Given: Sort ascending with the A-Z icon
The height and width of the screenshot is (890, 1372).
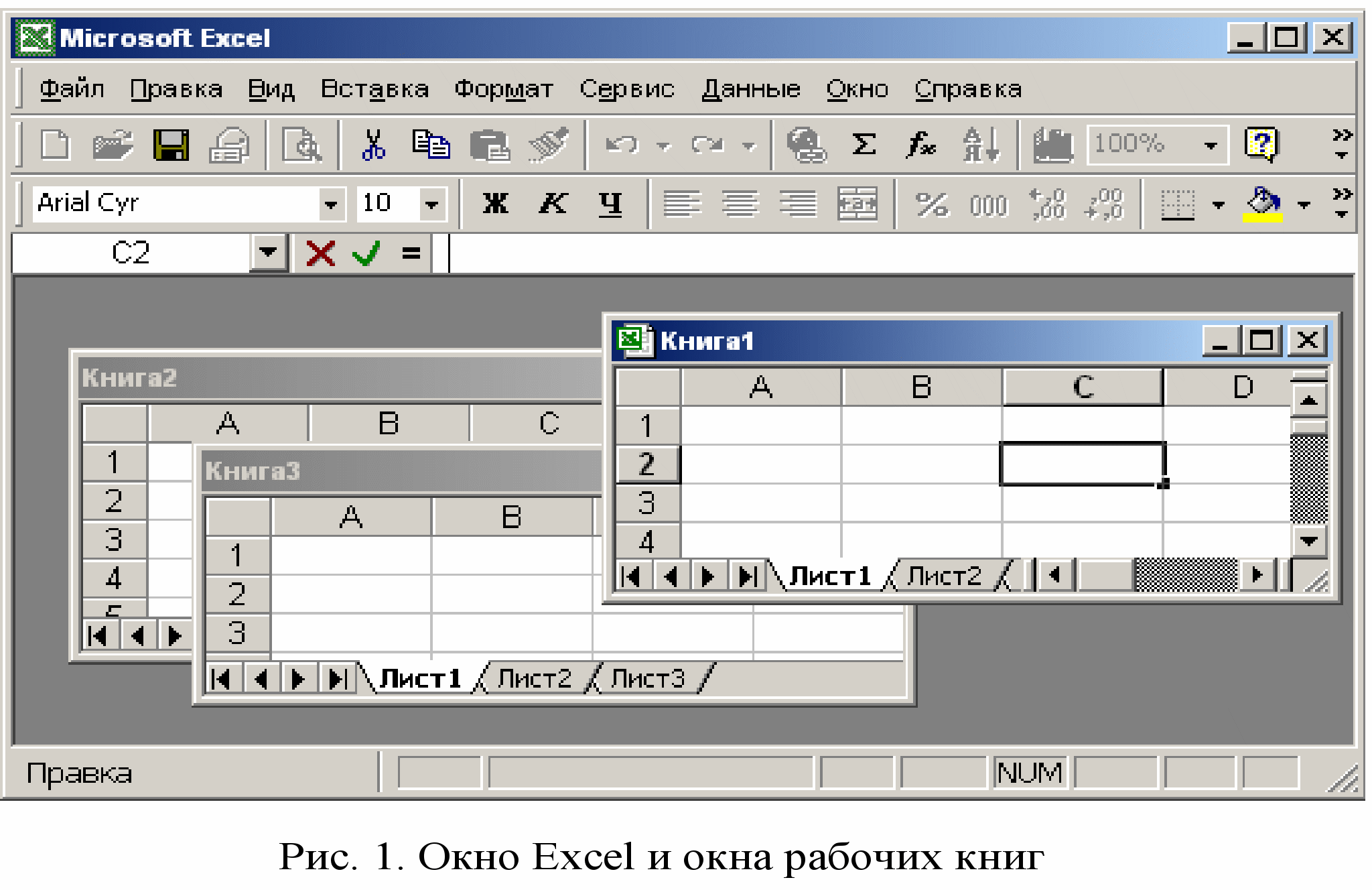Looking at the screenshot, I should pos(981,145).
